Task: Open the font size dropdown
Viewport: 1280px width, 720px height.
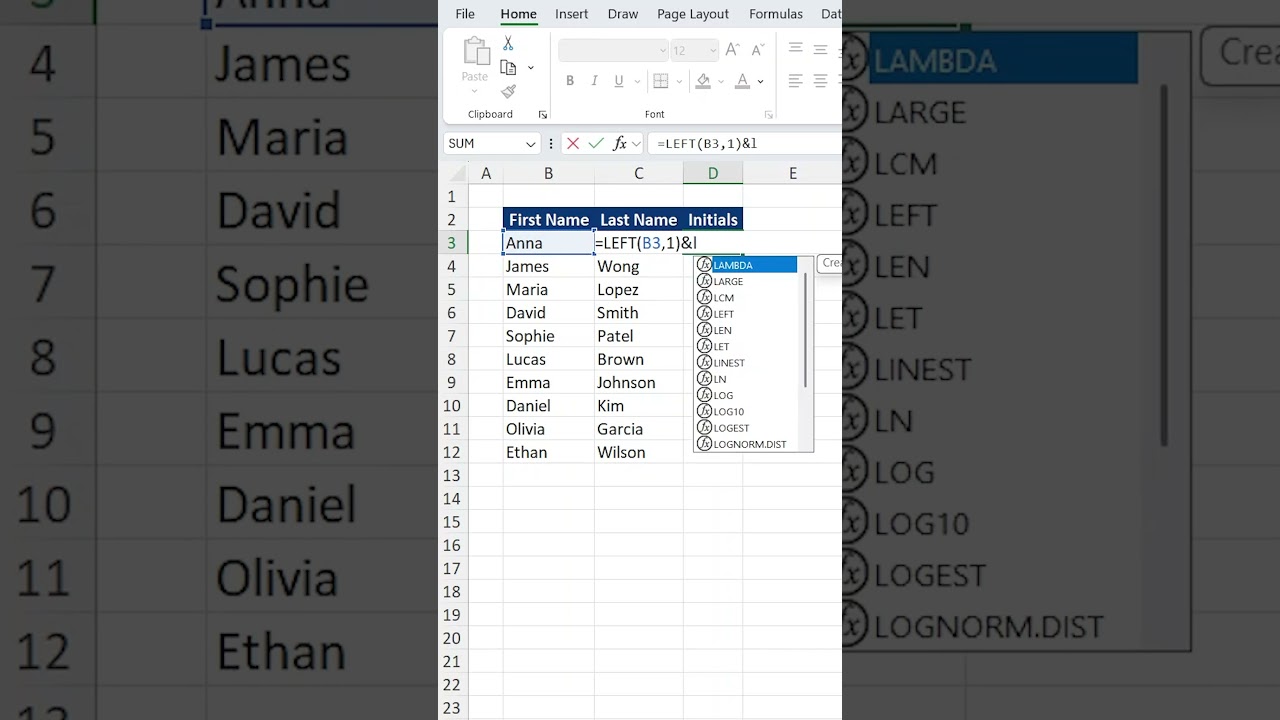Action: [x=713, y=50]
